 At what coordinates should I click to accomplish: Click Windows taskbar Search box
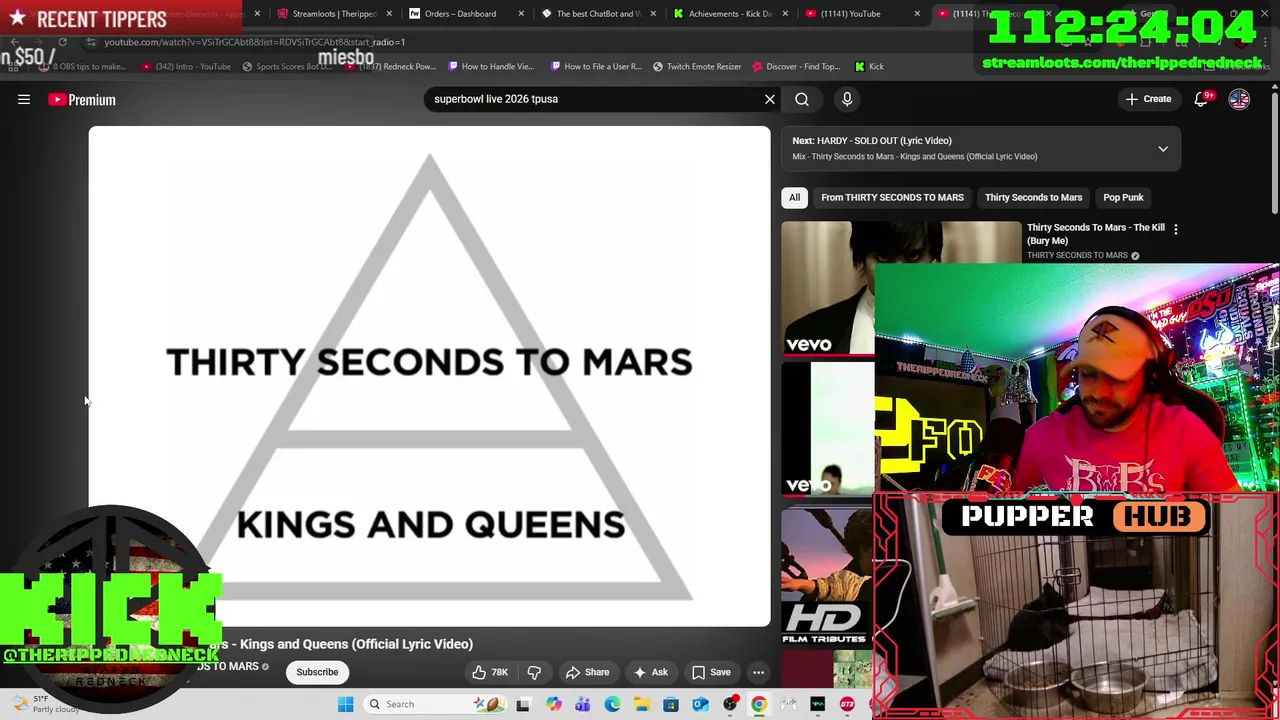pos(434,704)
